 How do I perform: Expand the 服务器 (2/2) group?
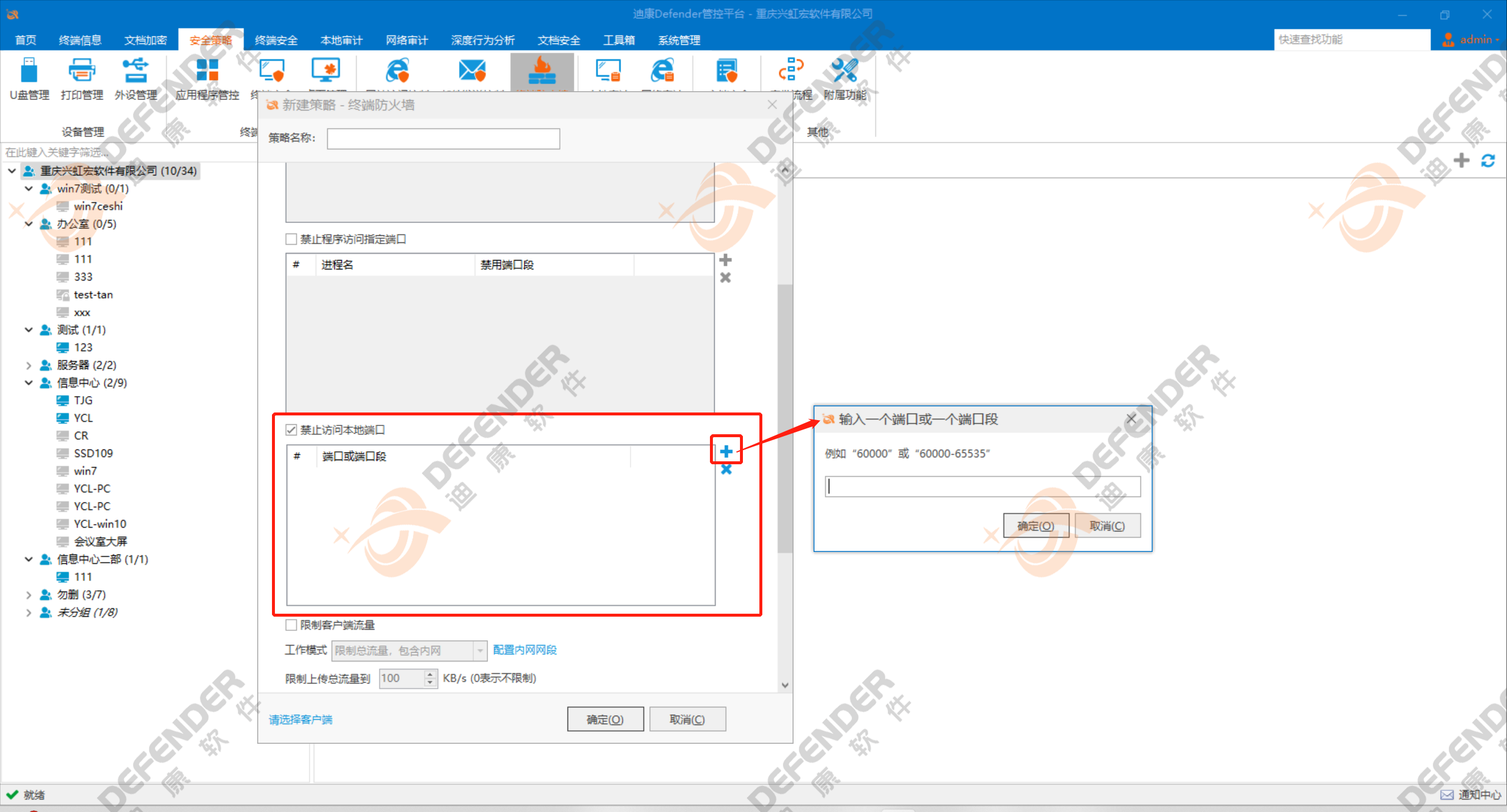(28, 365)
